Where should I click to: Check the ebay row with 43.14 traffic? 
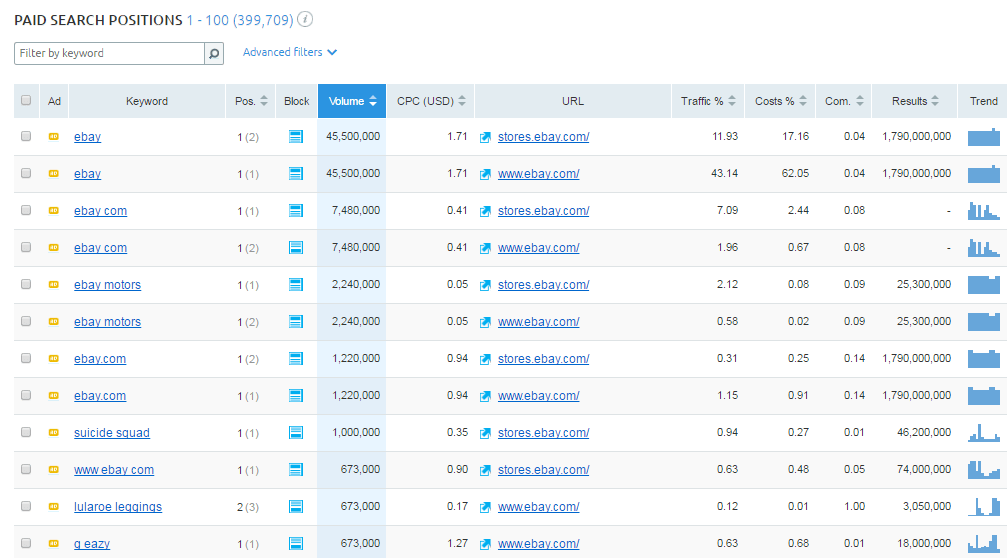(x=26, y=173)
